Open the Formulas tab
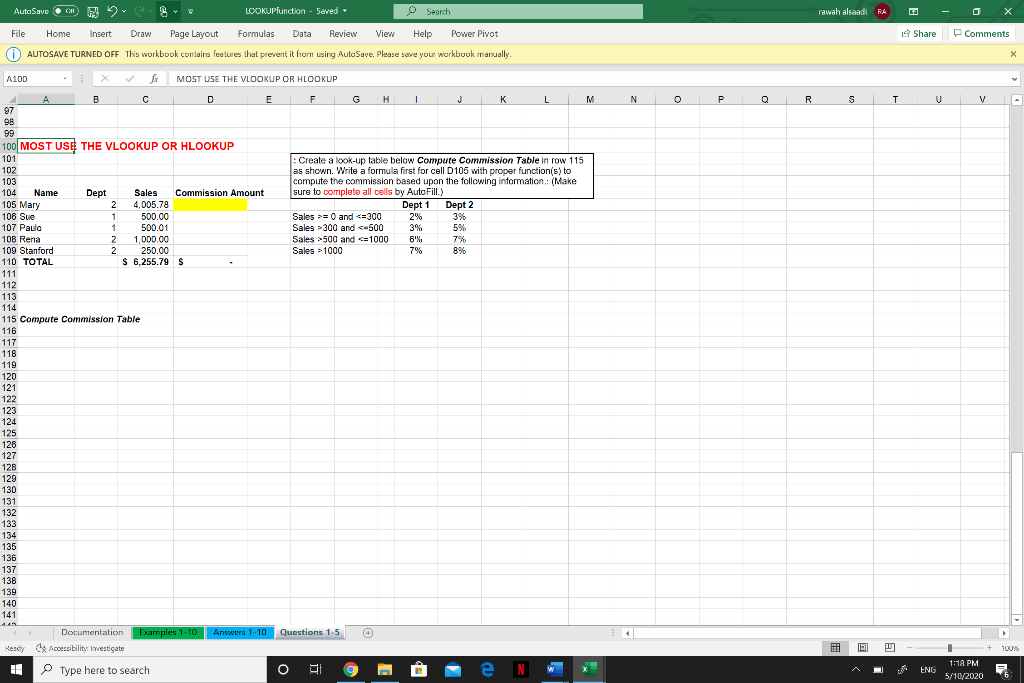Viewport: 1024px width, 683px height. coord(256,33)
